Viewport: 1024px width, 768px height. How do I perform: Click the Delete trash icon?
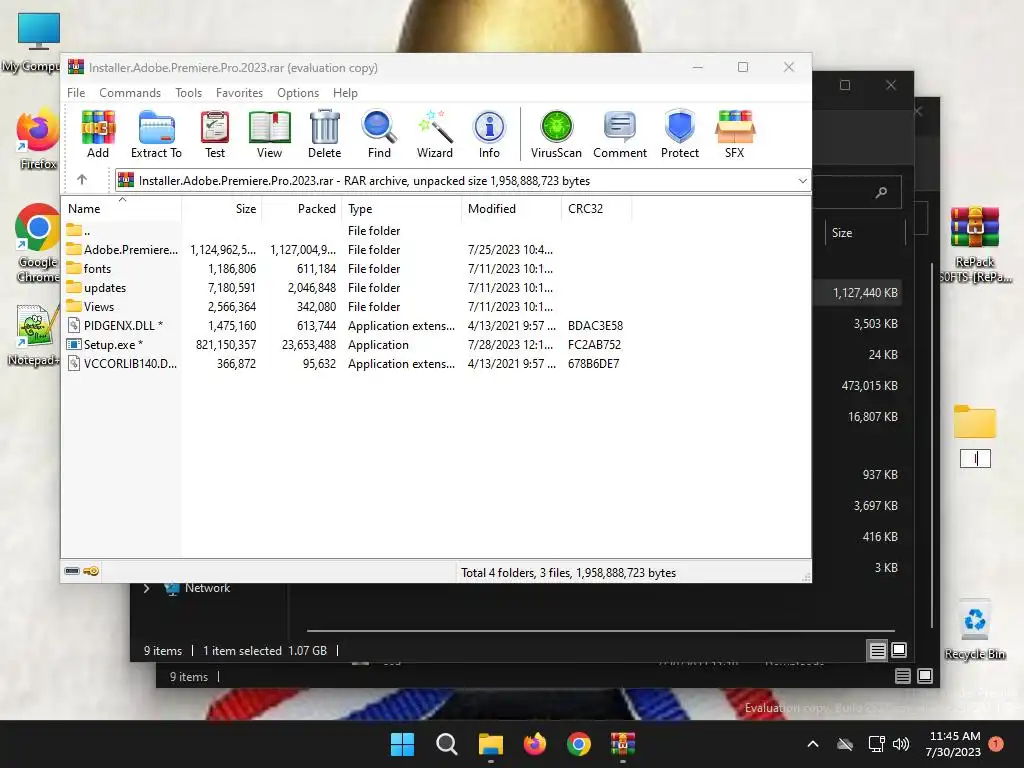tap(325, 134)
